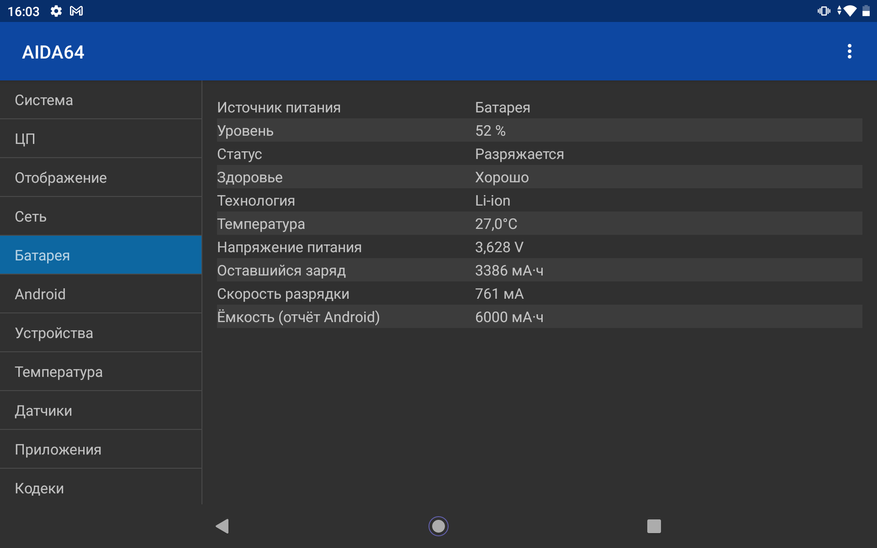Select the 761 мА discharge rate value
The image size is (877, 548).
[x=499, y=294]
